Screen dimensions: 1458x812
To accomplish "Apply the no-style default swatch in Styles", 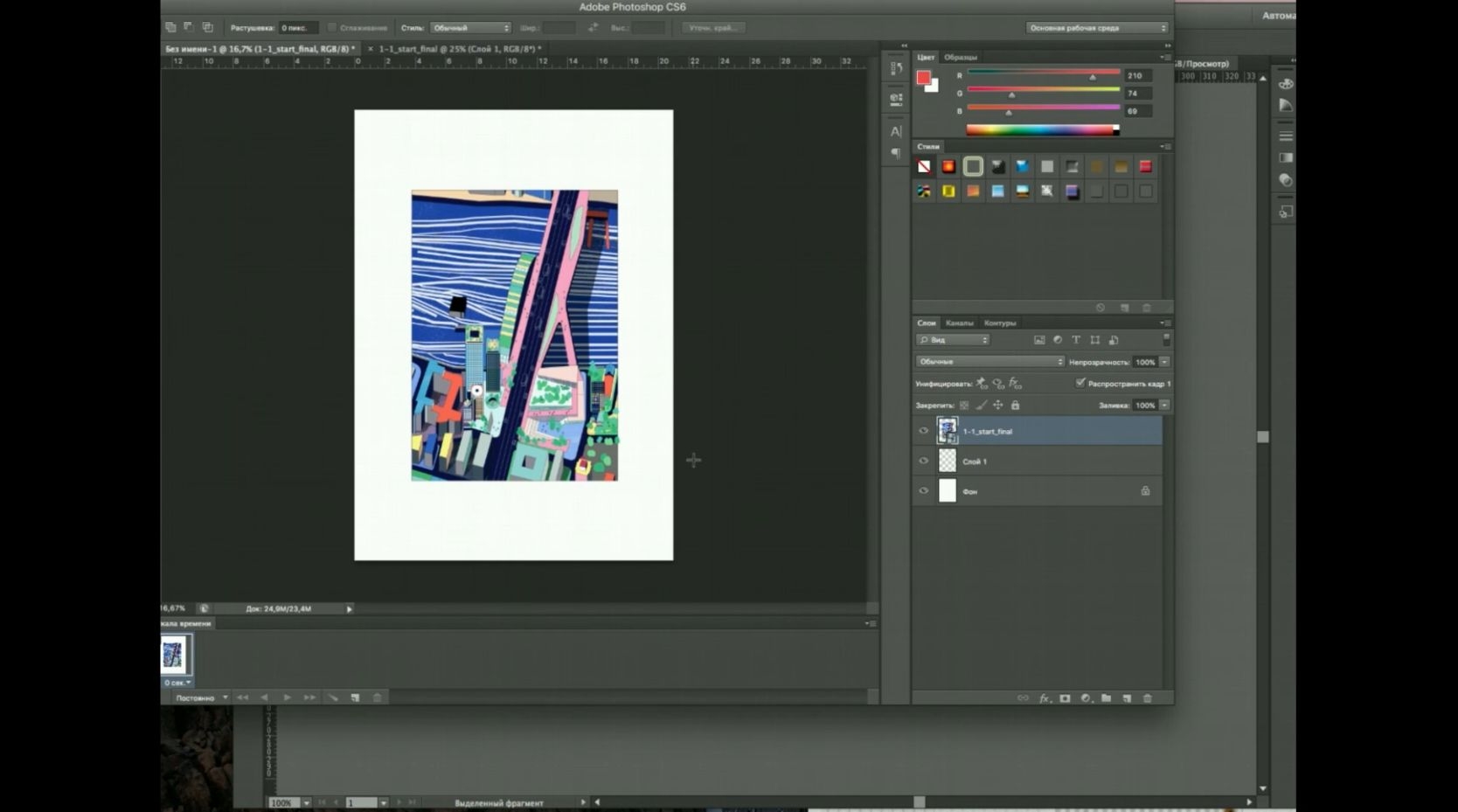I will pyautogui.click(x=924, y=166).
